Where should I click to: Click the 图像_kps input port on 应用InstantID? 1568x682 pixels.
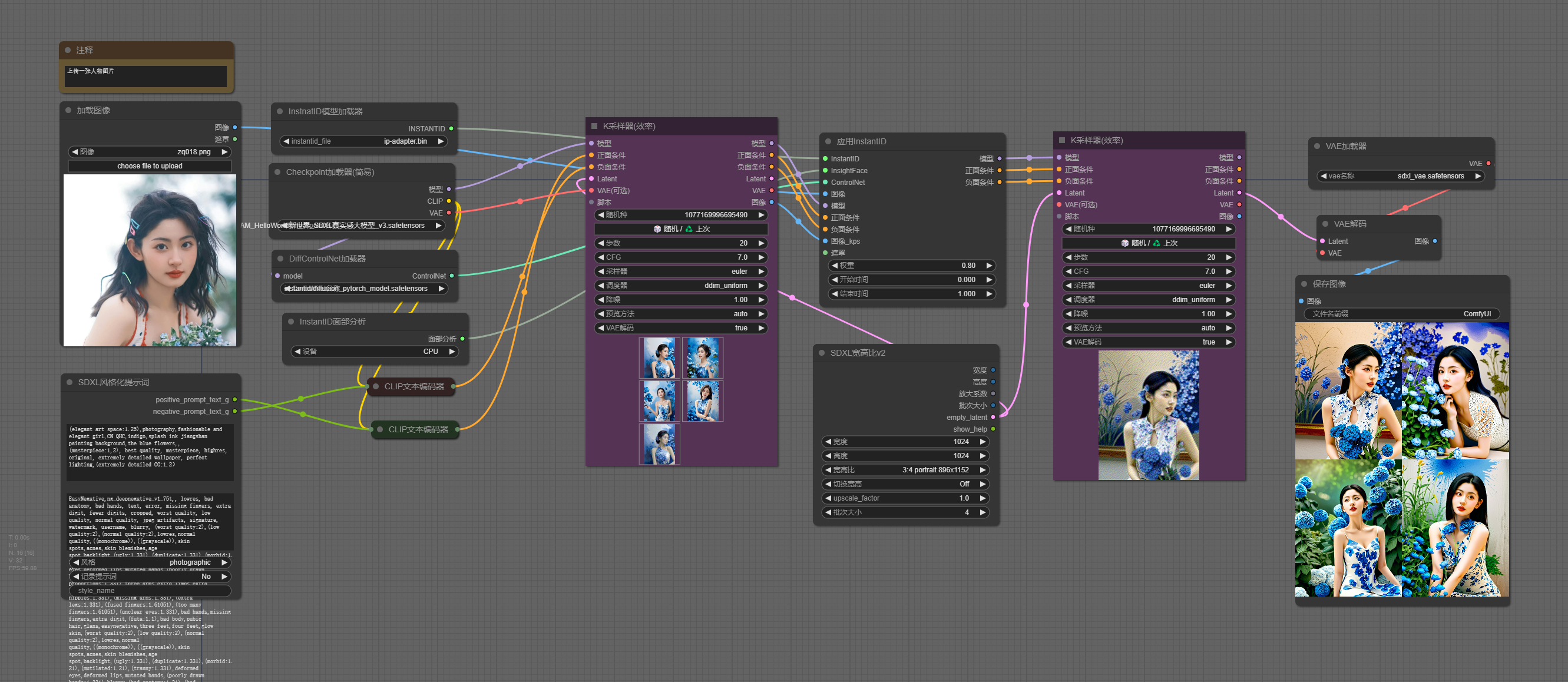(x=825, y=241)
